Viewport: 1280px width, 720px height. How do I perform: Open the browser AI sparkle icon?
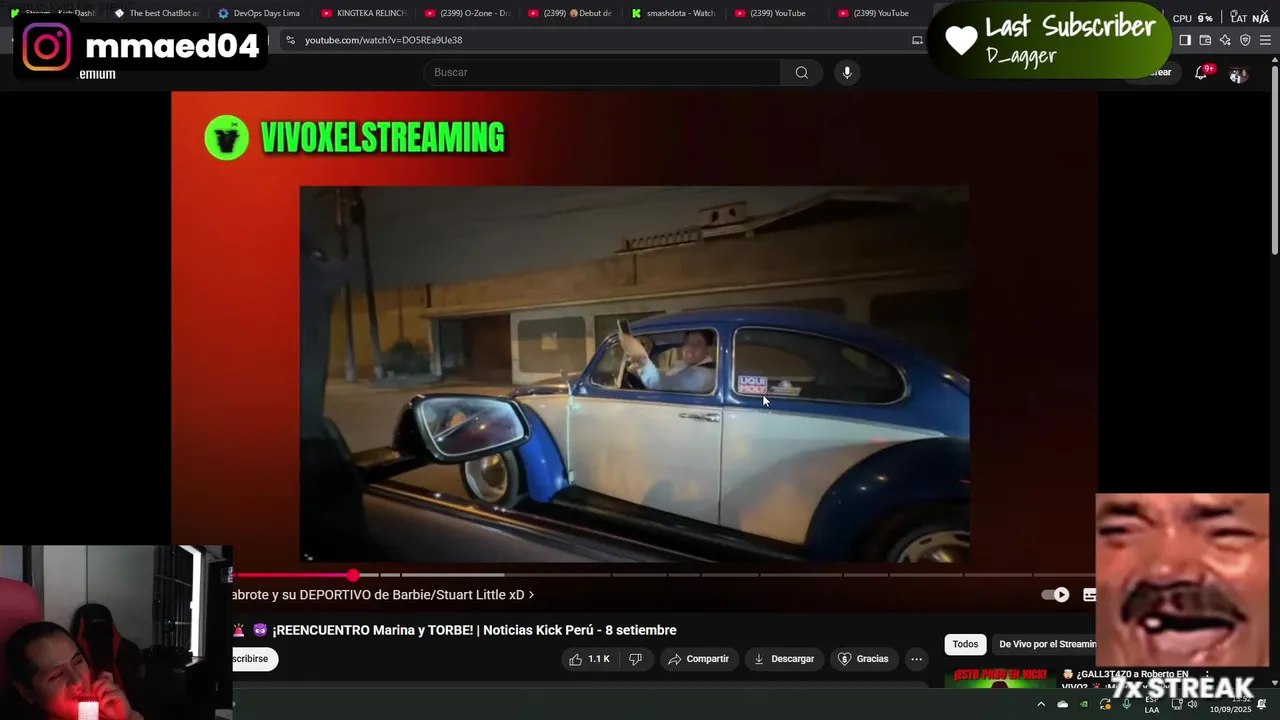(1225, 40)
